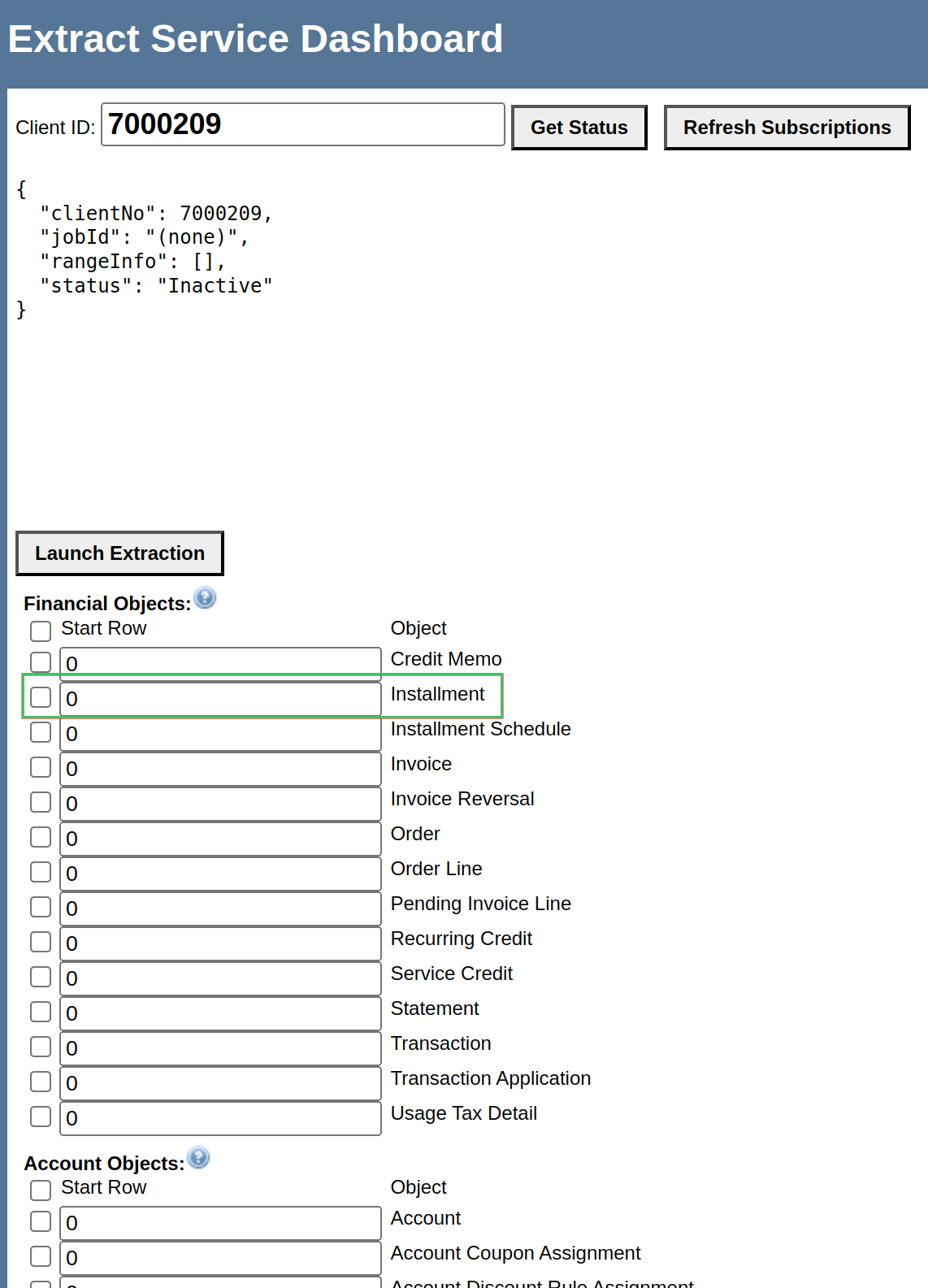Check the Pending Invoice Line checkbox

(41, 907)
